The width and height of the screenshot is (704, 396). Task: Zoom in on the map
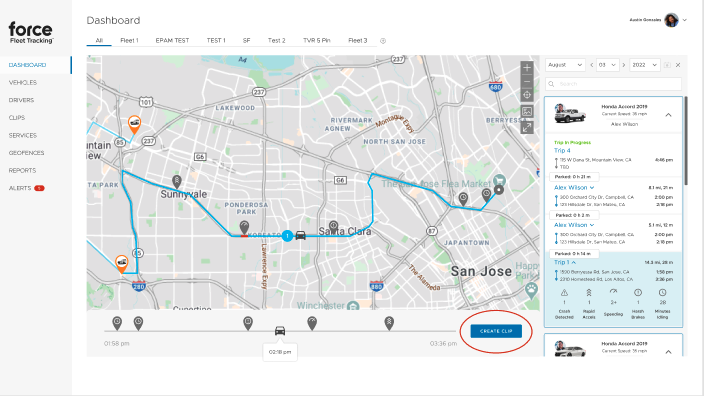(x=527, y=68)
